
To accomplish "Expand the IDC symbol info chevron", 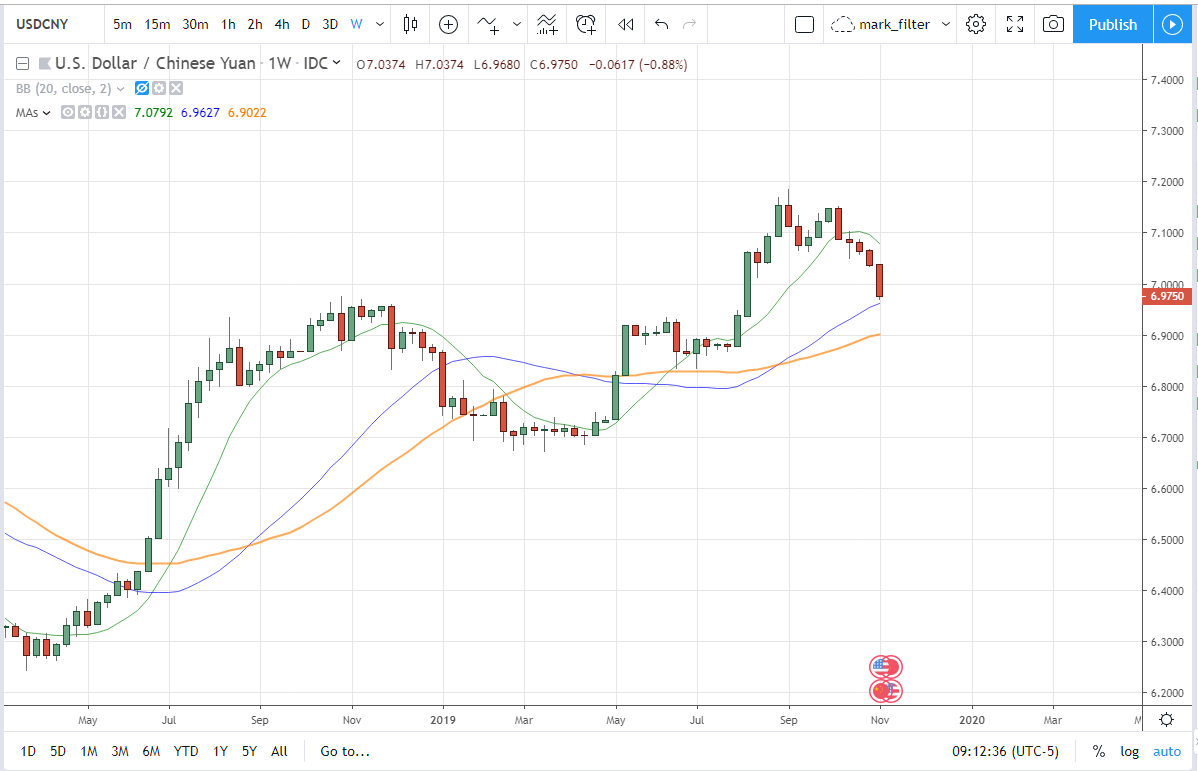I will 337,63.
